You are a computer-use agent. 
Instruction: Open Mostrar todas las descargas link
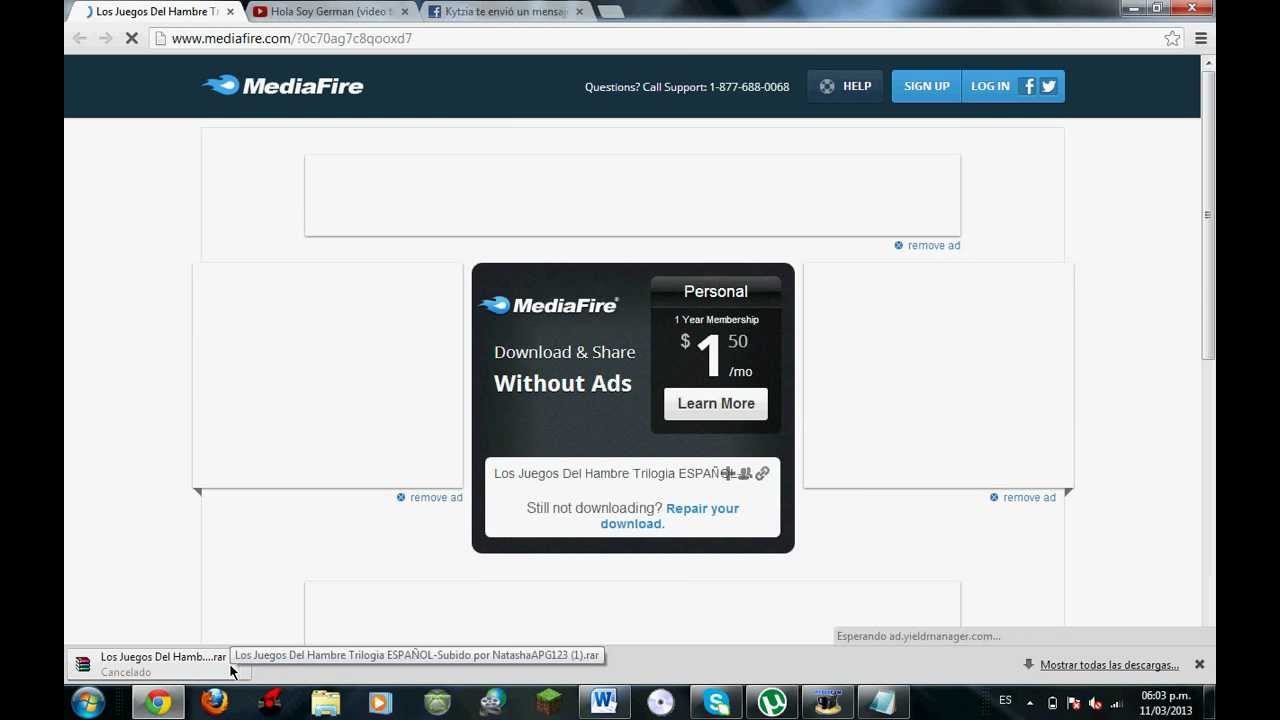[1109, 665]
